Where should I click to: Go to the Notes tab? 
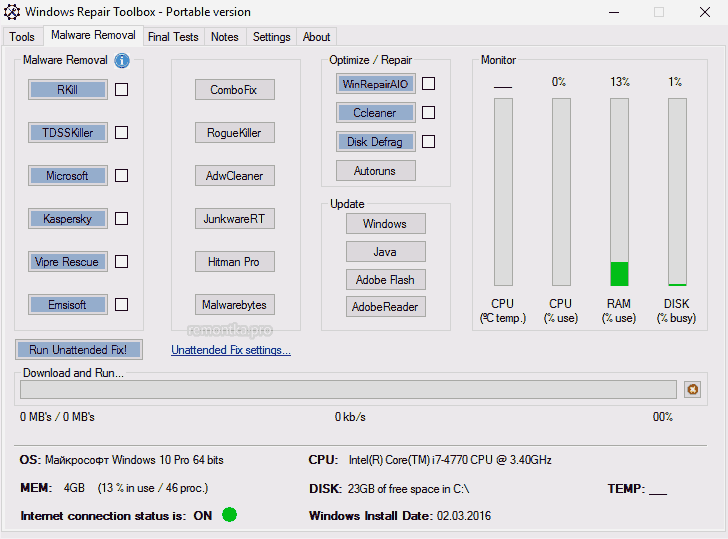click(224, 37)
